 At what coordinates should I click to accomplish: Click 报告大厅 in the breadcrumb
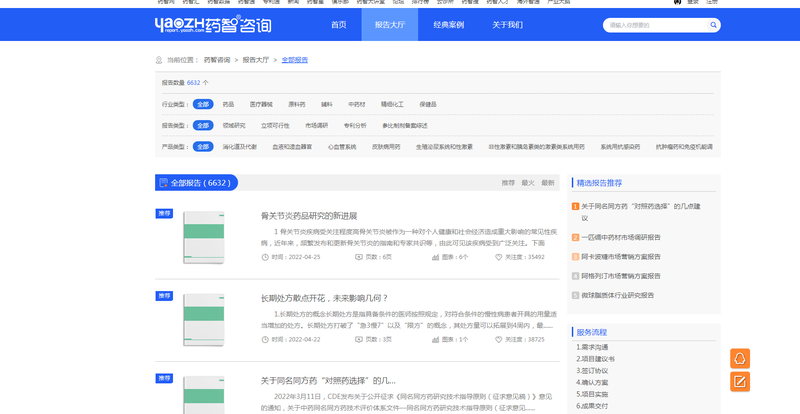256,60
